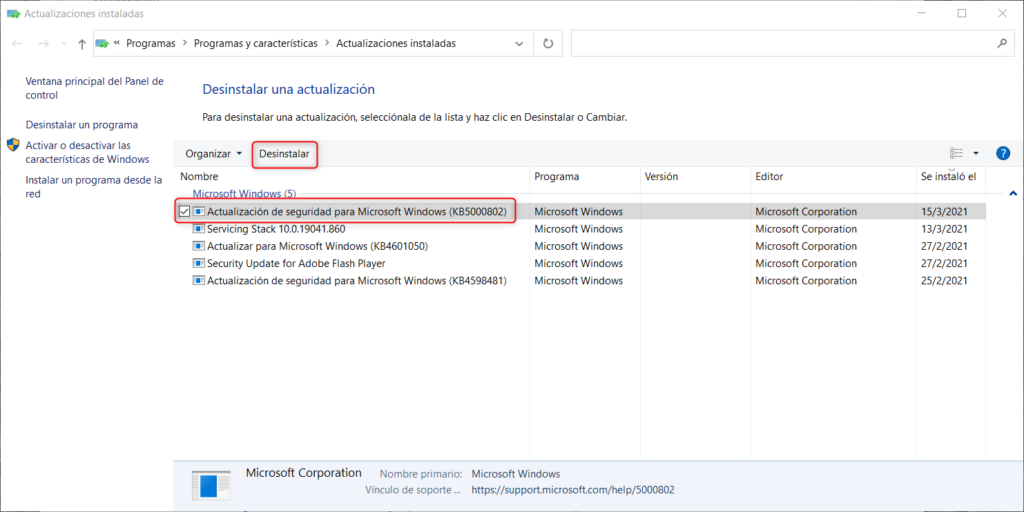Sort by the Programa column header
1024x512 pixels.
click(556, 176)
